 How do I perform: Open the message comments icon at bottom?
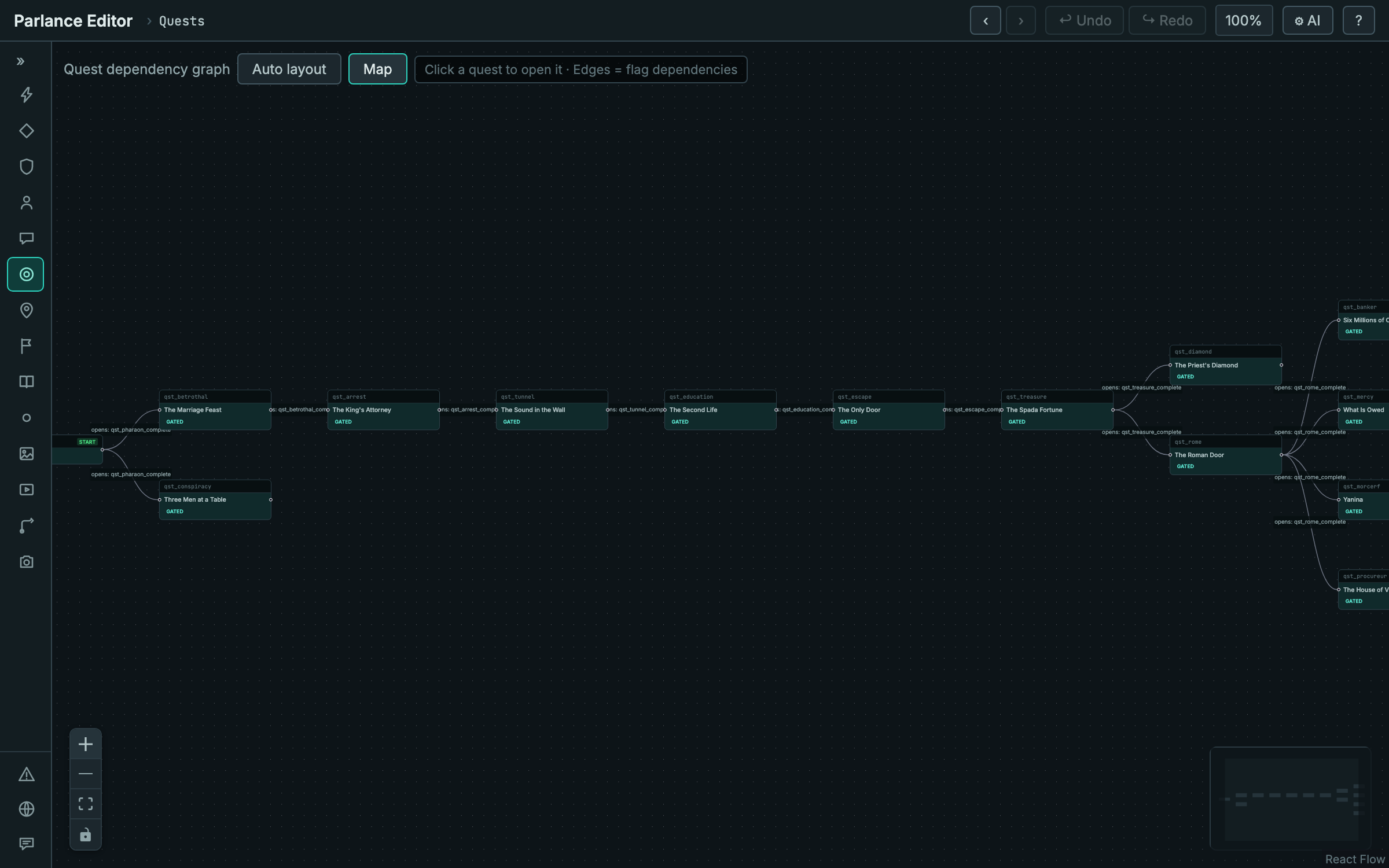point(26,844)
